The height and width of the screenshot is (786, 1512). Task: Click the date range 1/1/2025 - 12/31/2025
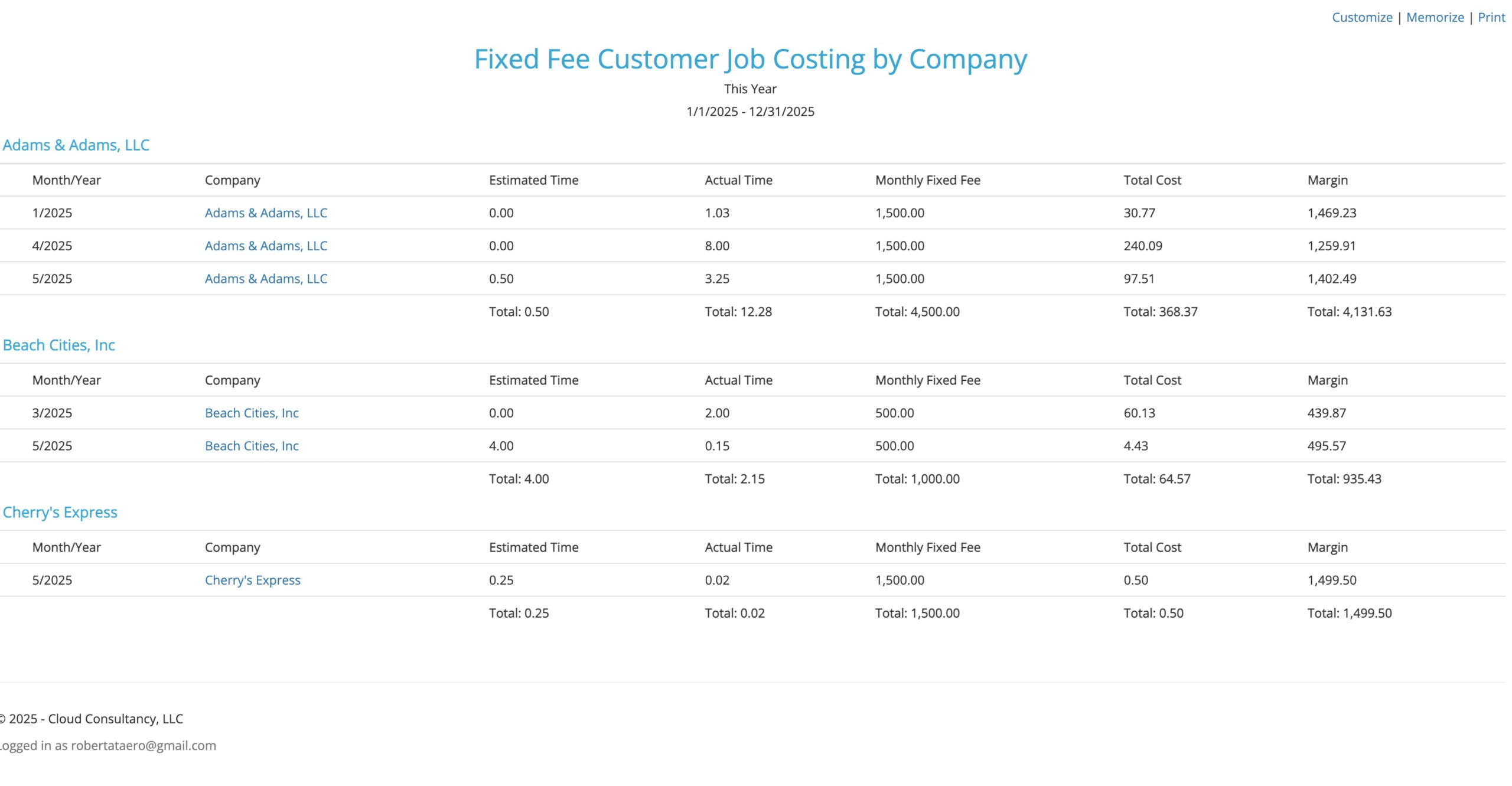coord(750,112)
